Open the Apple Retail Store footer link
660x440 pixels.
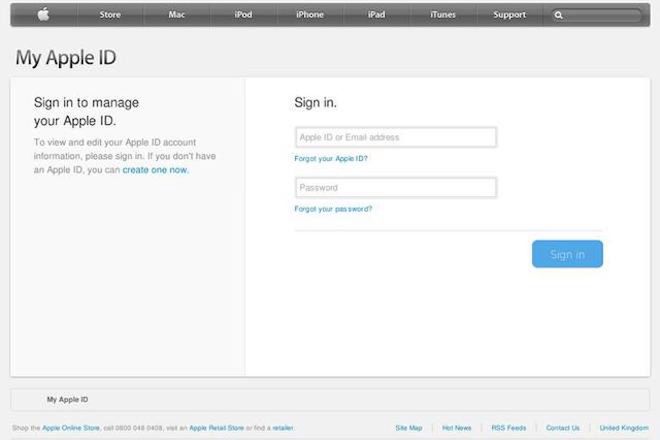(x=216, y=428)
